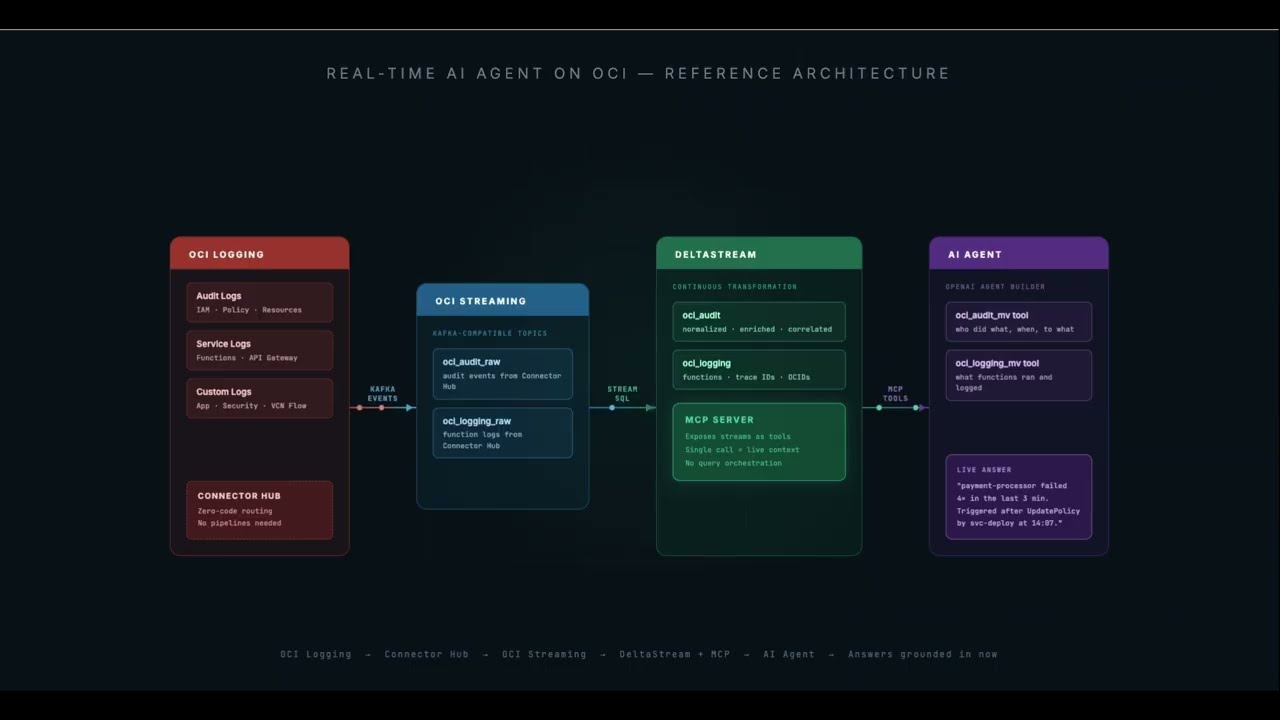Click the MCP TOOLS connector label
The image size is (1280, 720).
895,393
